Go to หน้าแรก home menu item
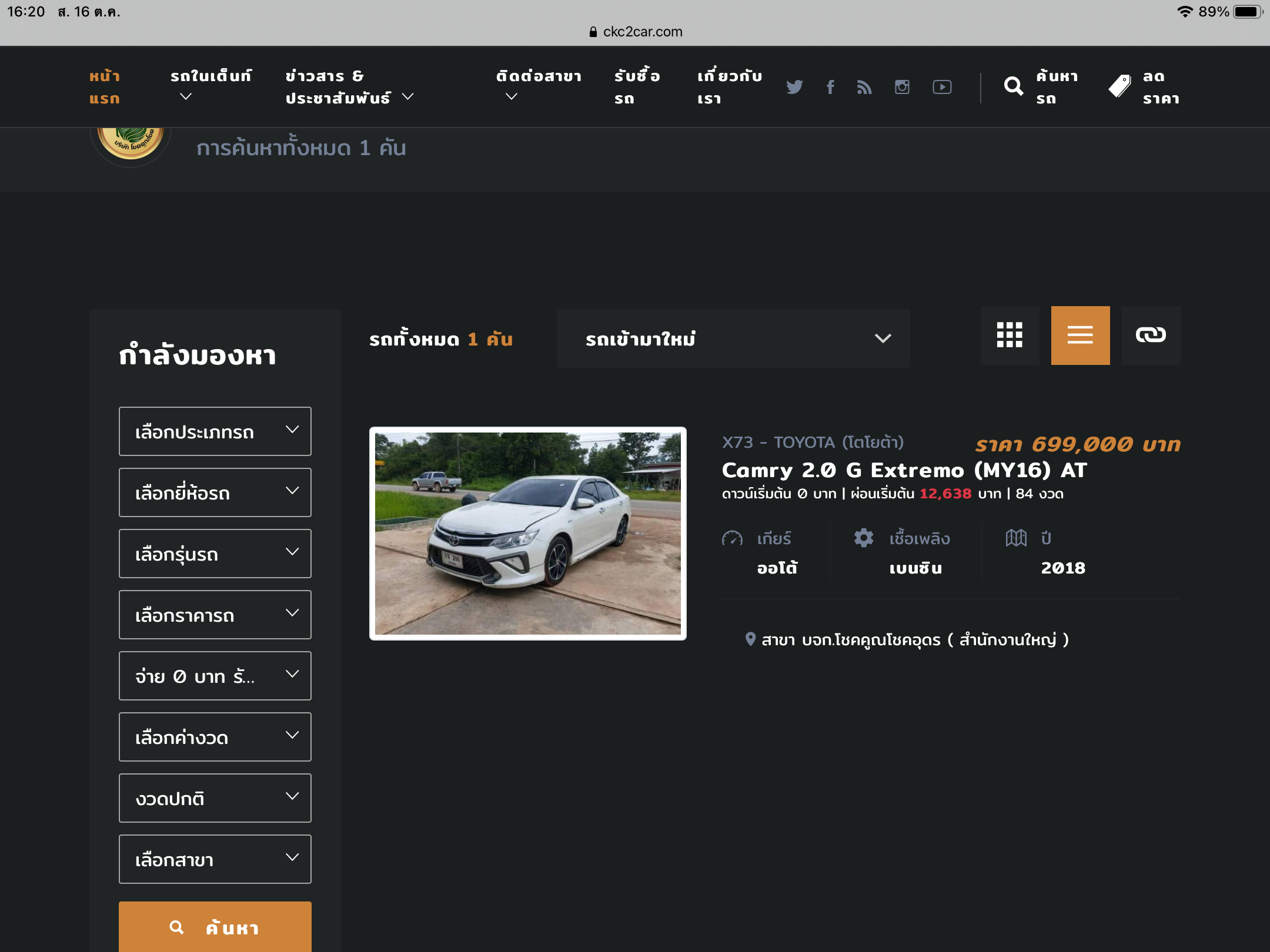Viewport: 1270px width, 952px height. 105,87
